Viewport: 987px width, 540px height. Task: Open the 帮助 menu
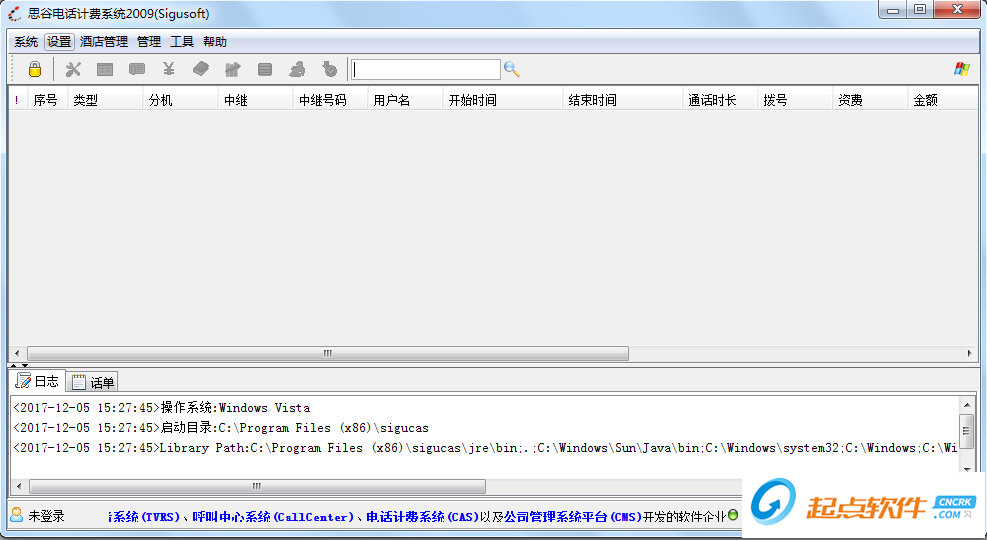[215, 42]
